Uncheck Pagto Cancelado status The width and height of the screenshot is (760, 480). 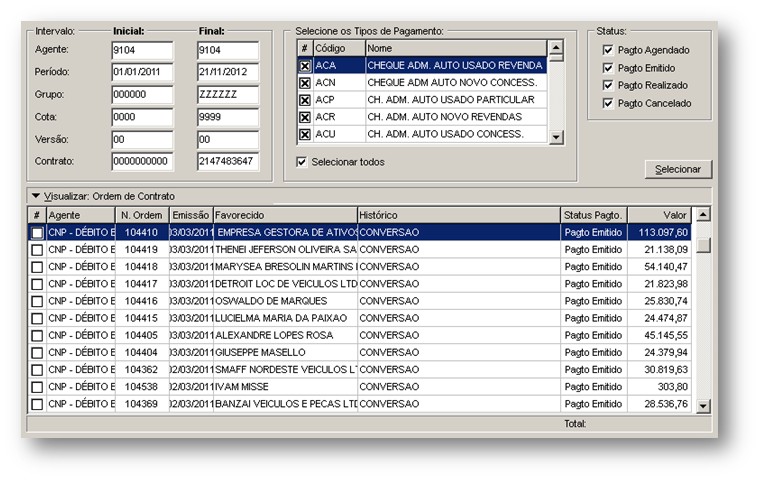pyautogui.click(x=608, y=103)
